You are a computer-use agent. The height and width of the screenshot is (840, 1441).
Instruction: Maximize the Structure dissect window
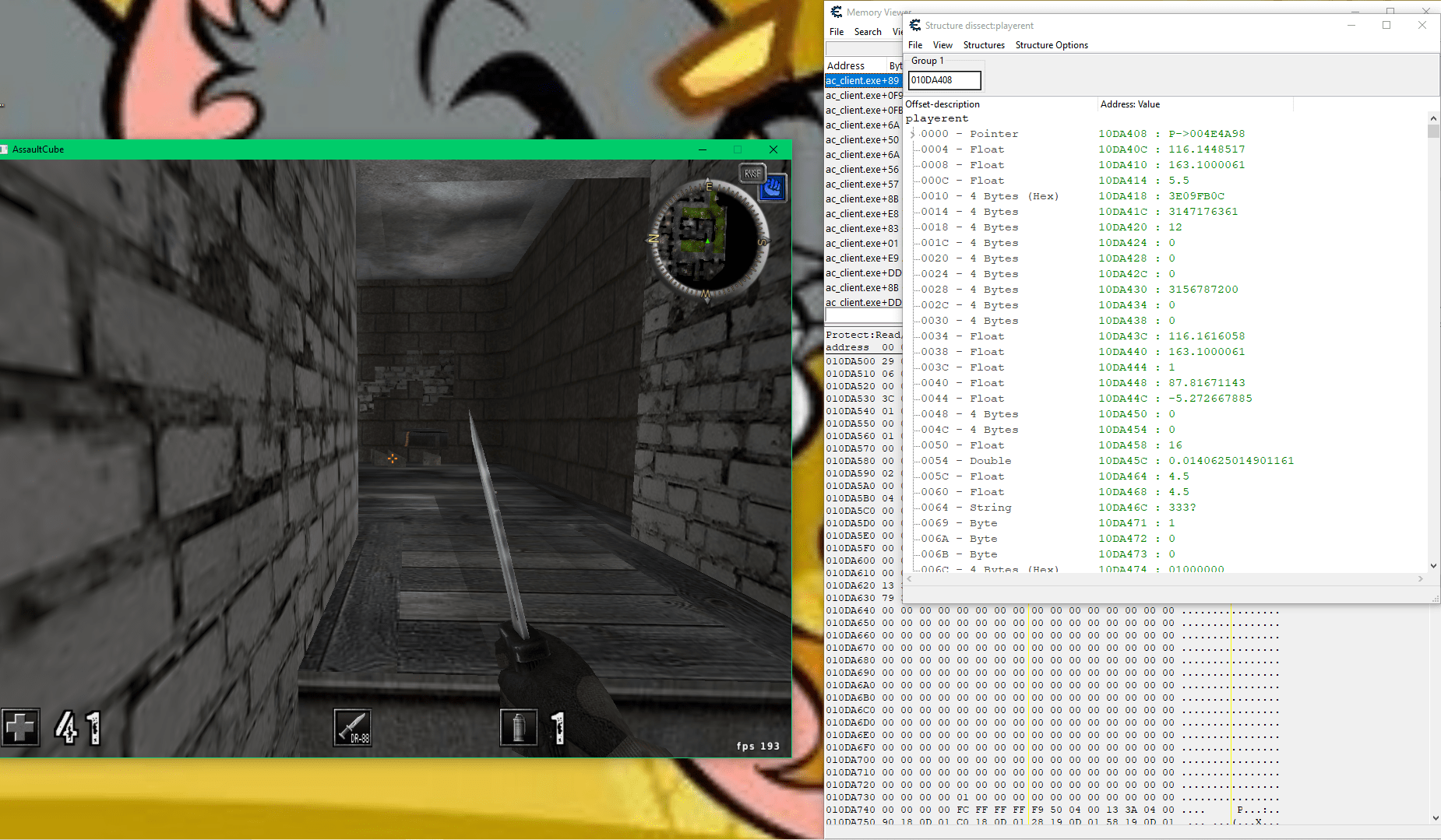pyautogui.click(x=1386, y=26)
